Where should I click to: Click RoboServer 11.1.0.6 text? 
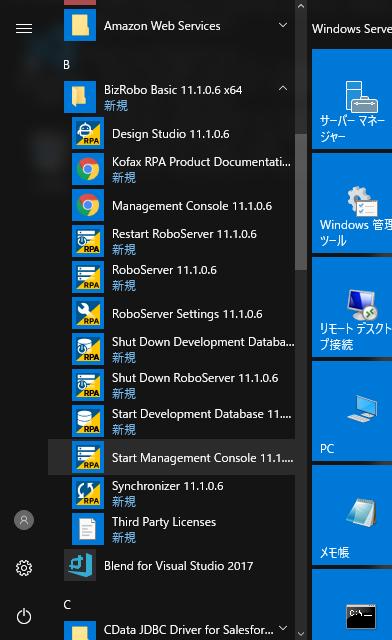coord(164,270)
